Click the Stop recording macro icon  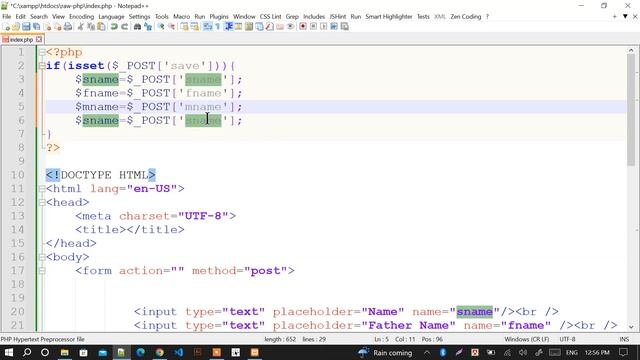click(314, 27)
